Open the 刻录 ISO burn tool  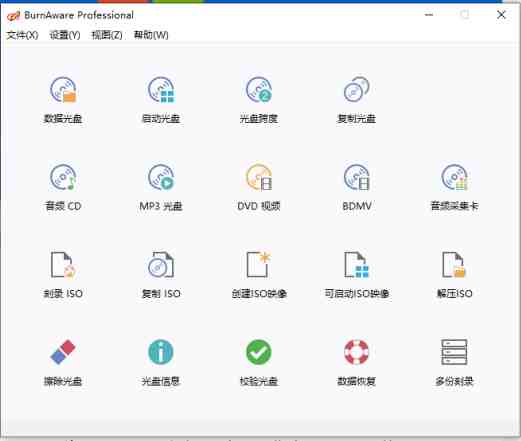63,275
